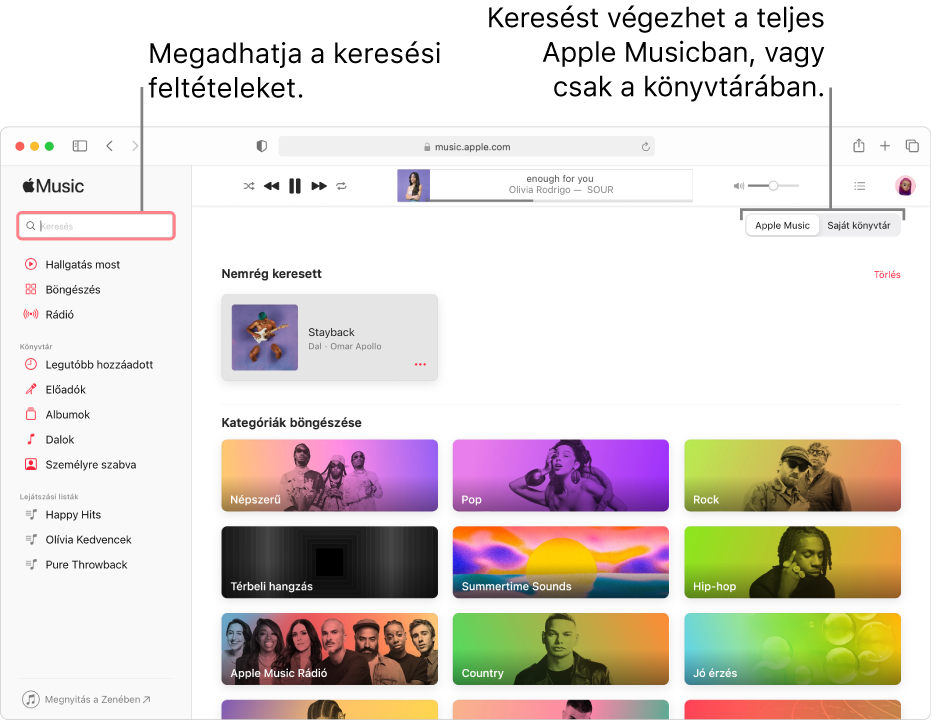Click the Legutóbb hozzáadott clock icon
This screenshot has width=931, height=721.
(x=31, y=364)
